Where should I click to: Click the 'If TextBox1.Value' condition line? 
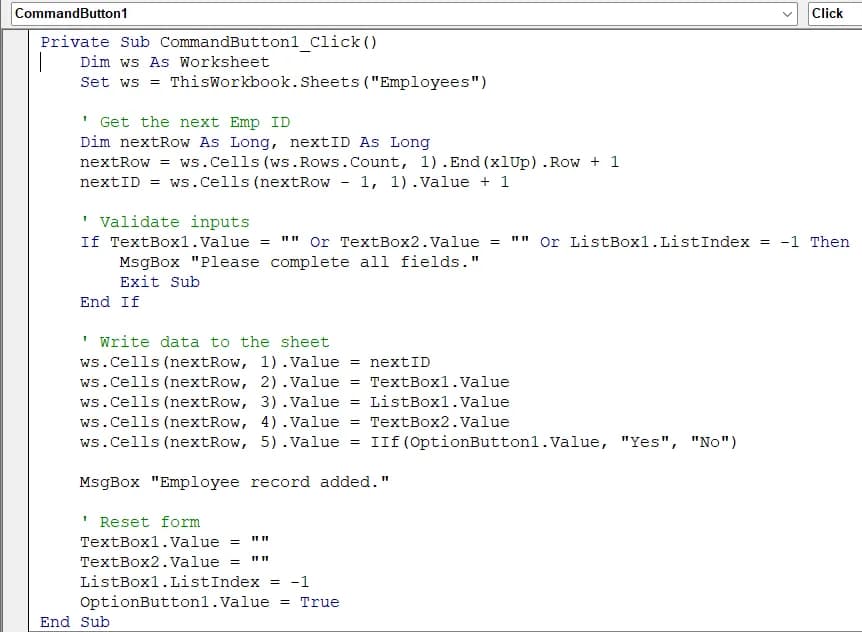(465, 242)
